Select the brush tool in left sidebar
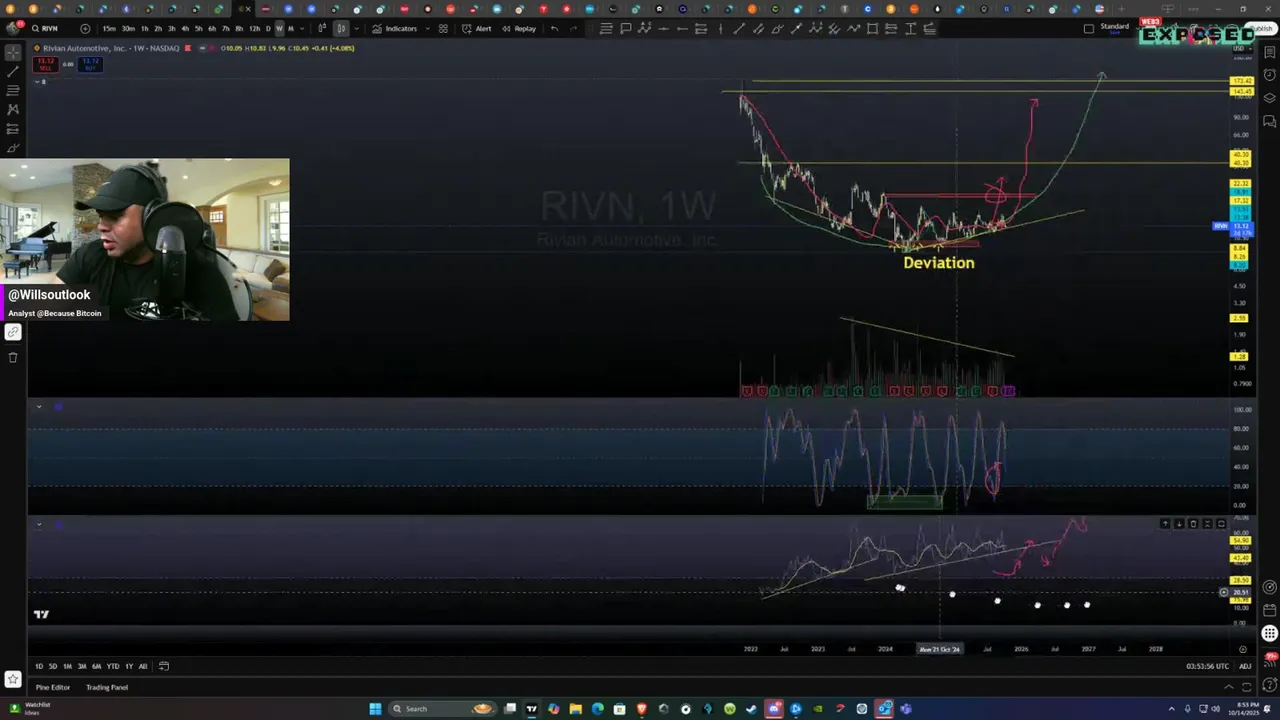Viewport: 1280px width, 720px height. pyautogui.click(x=13, y=148)
